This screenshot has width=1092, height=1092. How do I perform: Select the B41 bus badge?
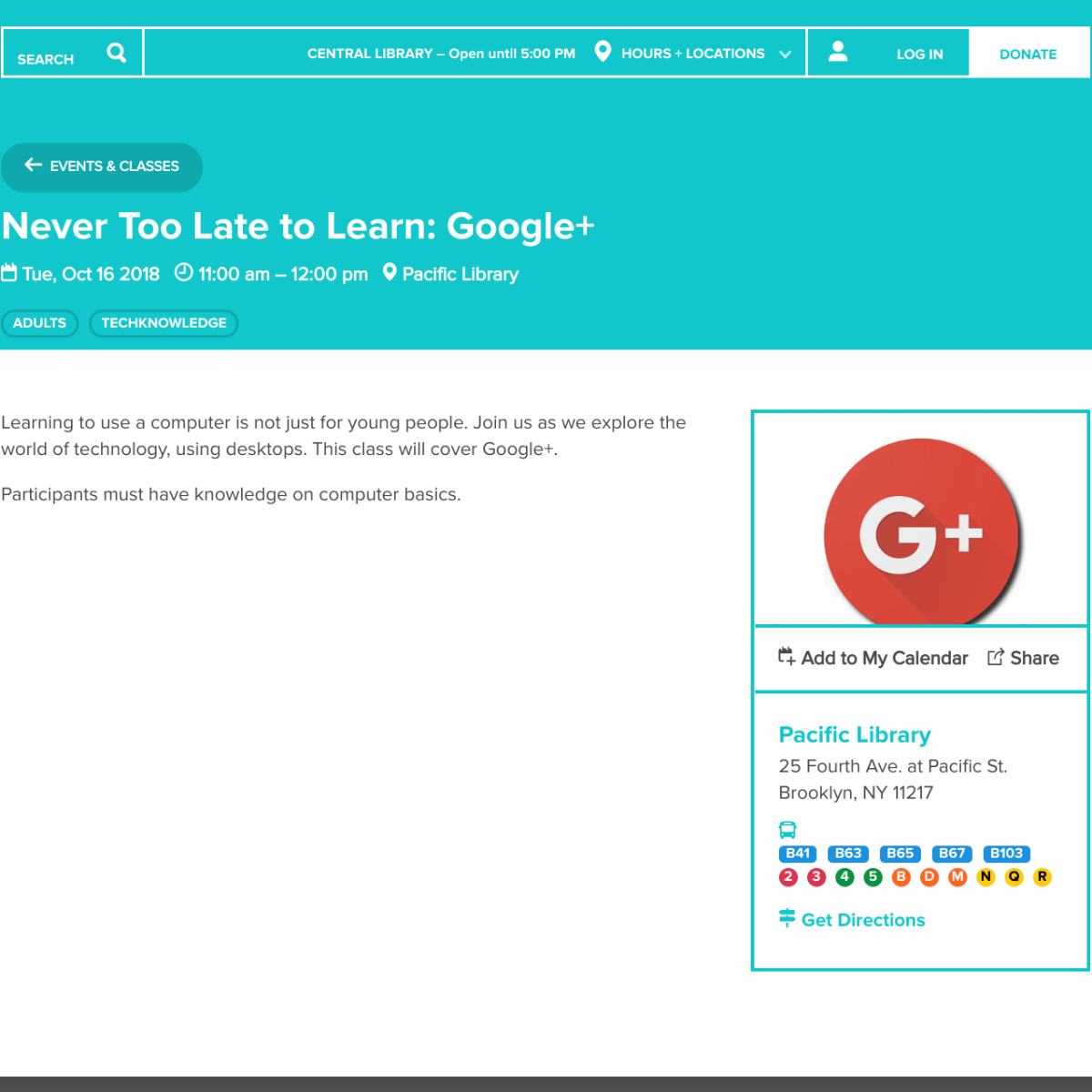[x=798, y=854]
